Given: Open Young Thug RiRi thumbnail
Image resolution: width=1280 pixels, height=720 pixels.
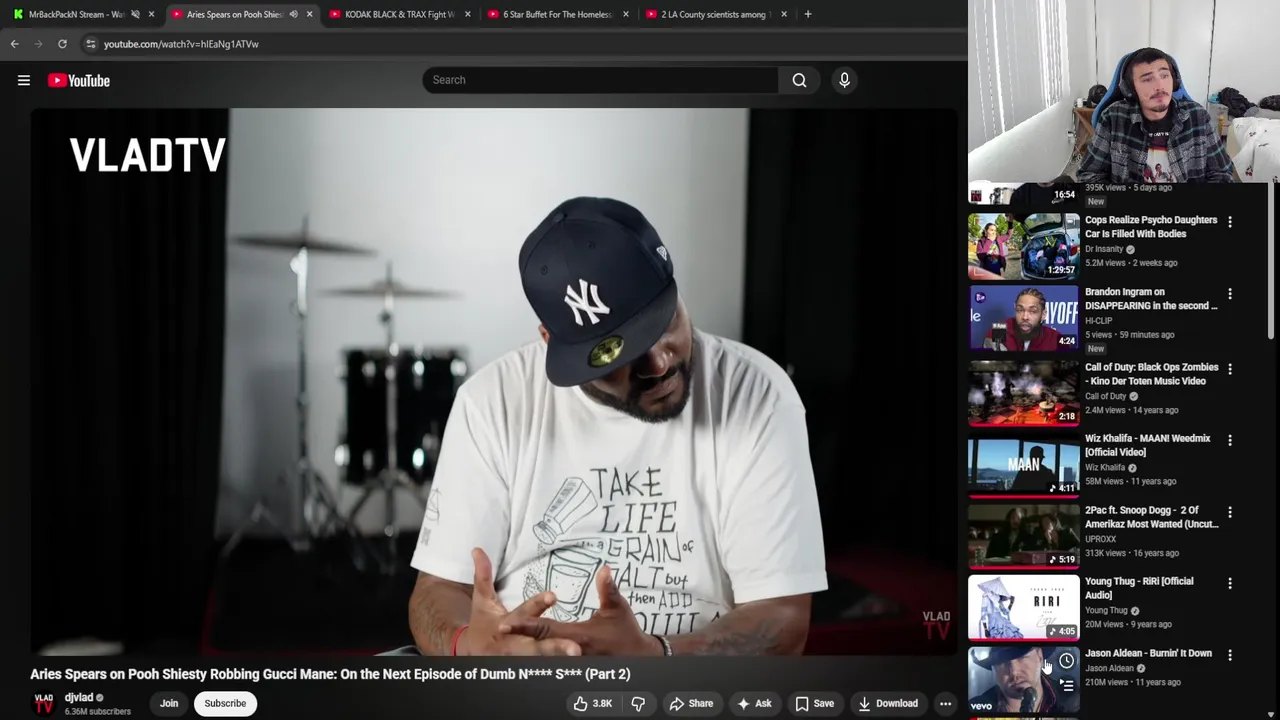Looking at the screenshot, I should pyautogui.click(x=1024, y=607).
